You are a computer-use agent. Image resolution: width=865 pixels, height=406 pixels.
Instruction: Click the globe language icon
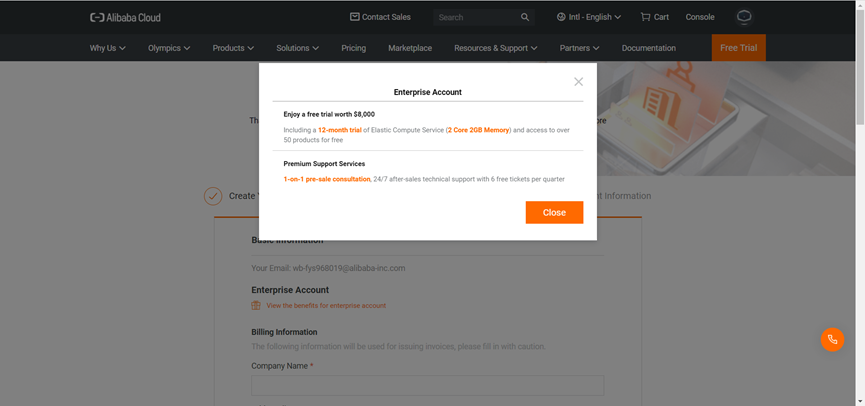(x=561, y=17)
